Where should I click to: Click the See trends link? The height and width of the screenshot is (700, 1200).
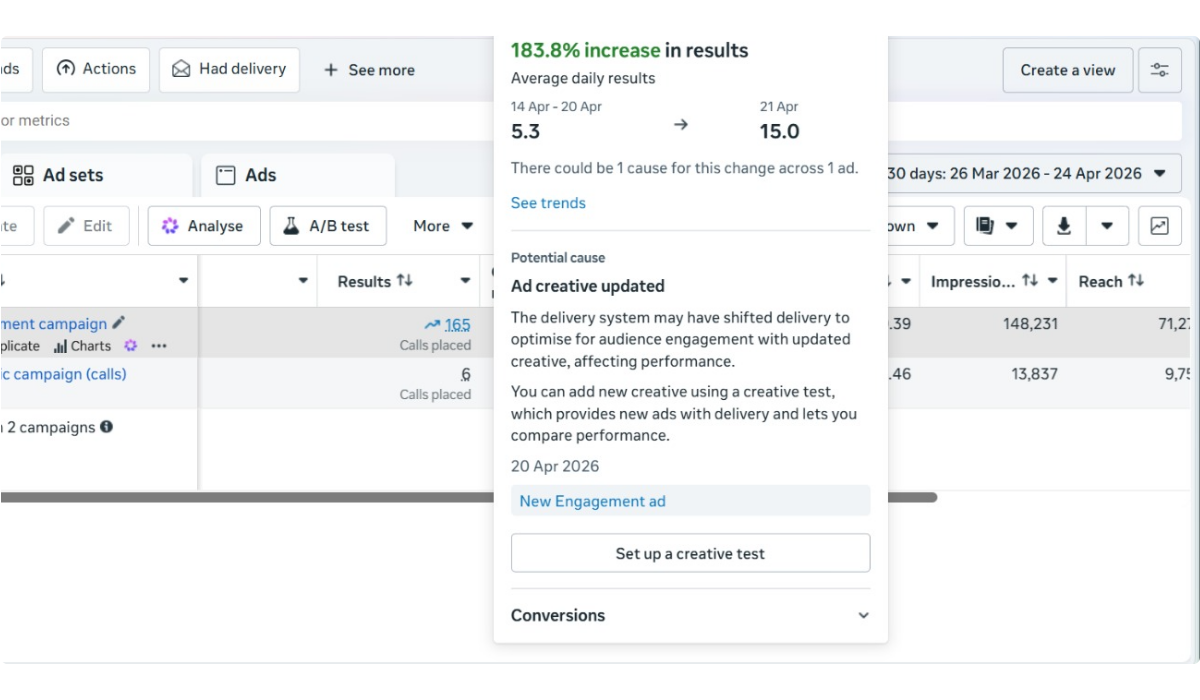coord(548,203)
